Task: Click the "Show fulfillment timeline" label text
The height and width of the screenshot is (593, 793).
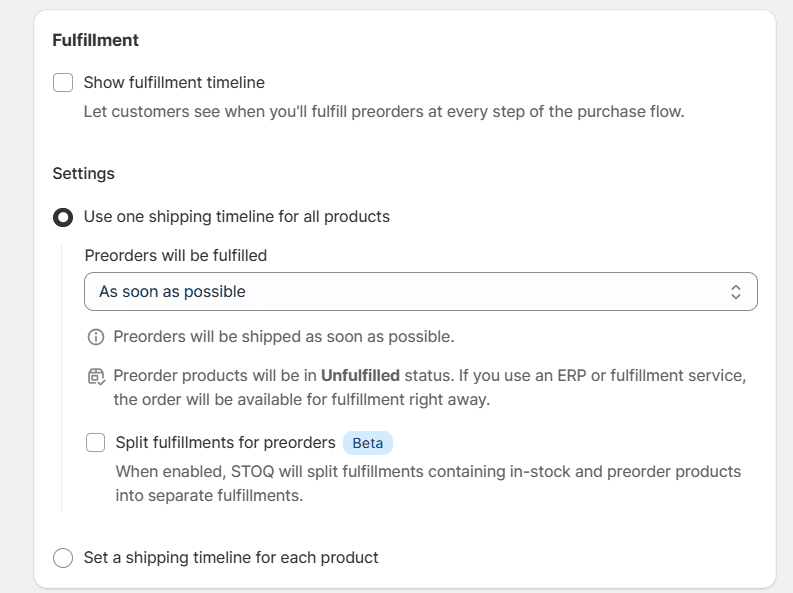Action: (x=174, y=83)
